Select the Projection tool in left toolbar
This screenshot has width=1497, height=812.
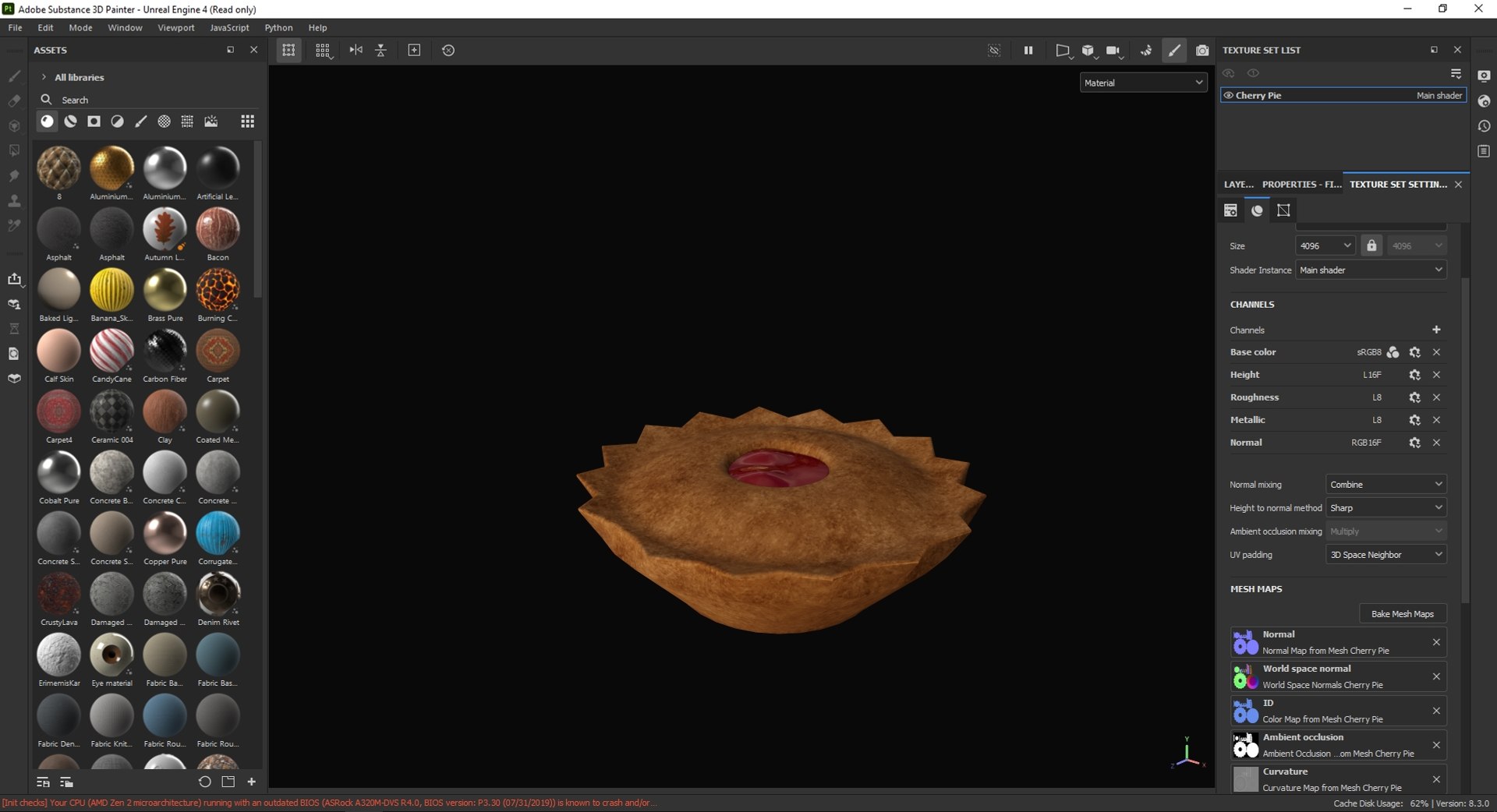pos(14,125)
